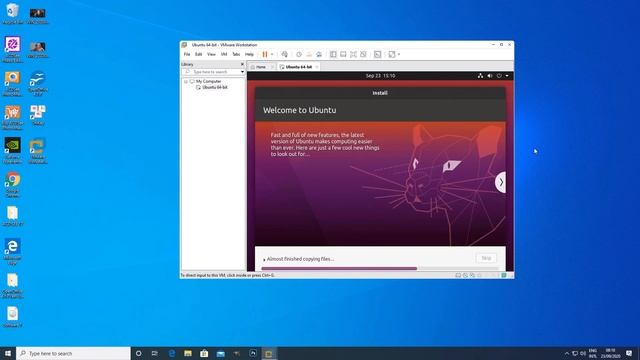Close the Library panel
Image resolution: width=640 pixels, height=360 pixels.
[x=242, y=64]
